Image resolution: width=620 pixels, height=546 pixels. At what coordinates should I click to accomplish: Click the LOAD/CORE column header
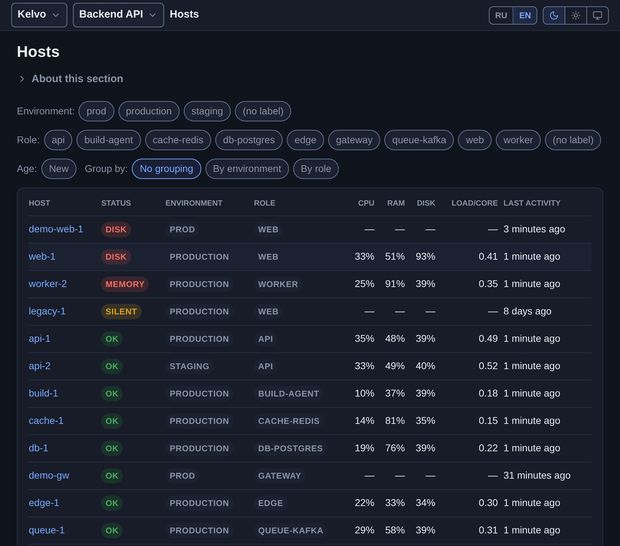[474, 203]
